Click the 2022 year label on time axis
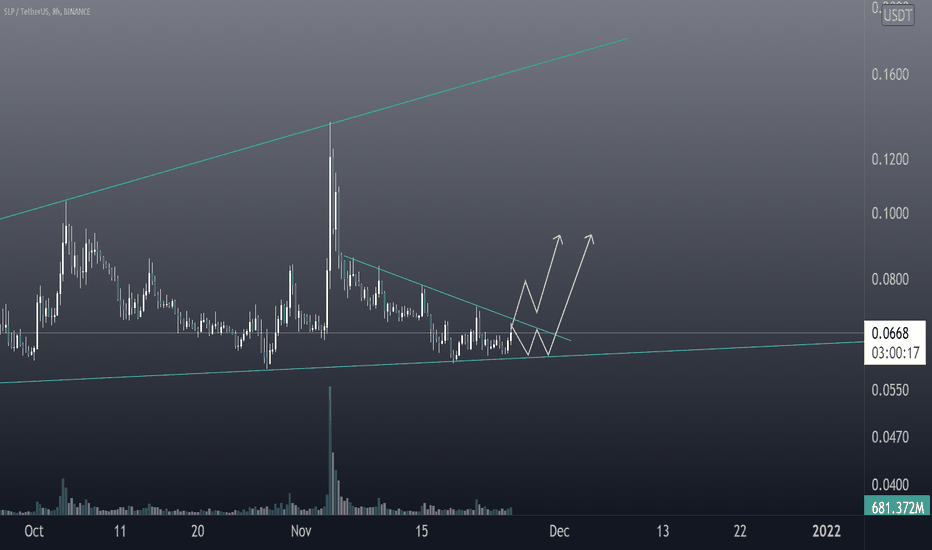Screen dimensions: 932x550 pos(826,531)
